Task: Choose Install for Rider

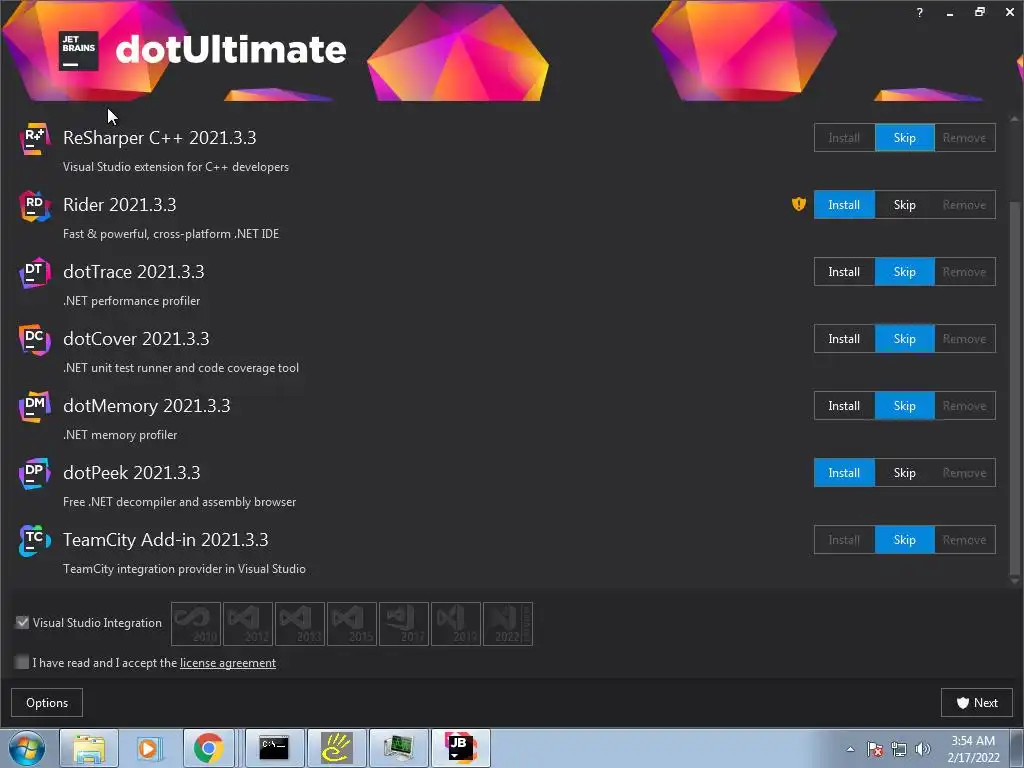Action: click(x=844, y=205)
